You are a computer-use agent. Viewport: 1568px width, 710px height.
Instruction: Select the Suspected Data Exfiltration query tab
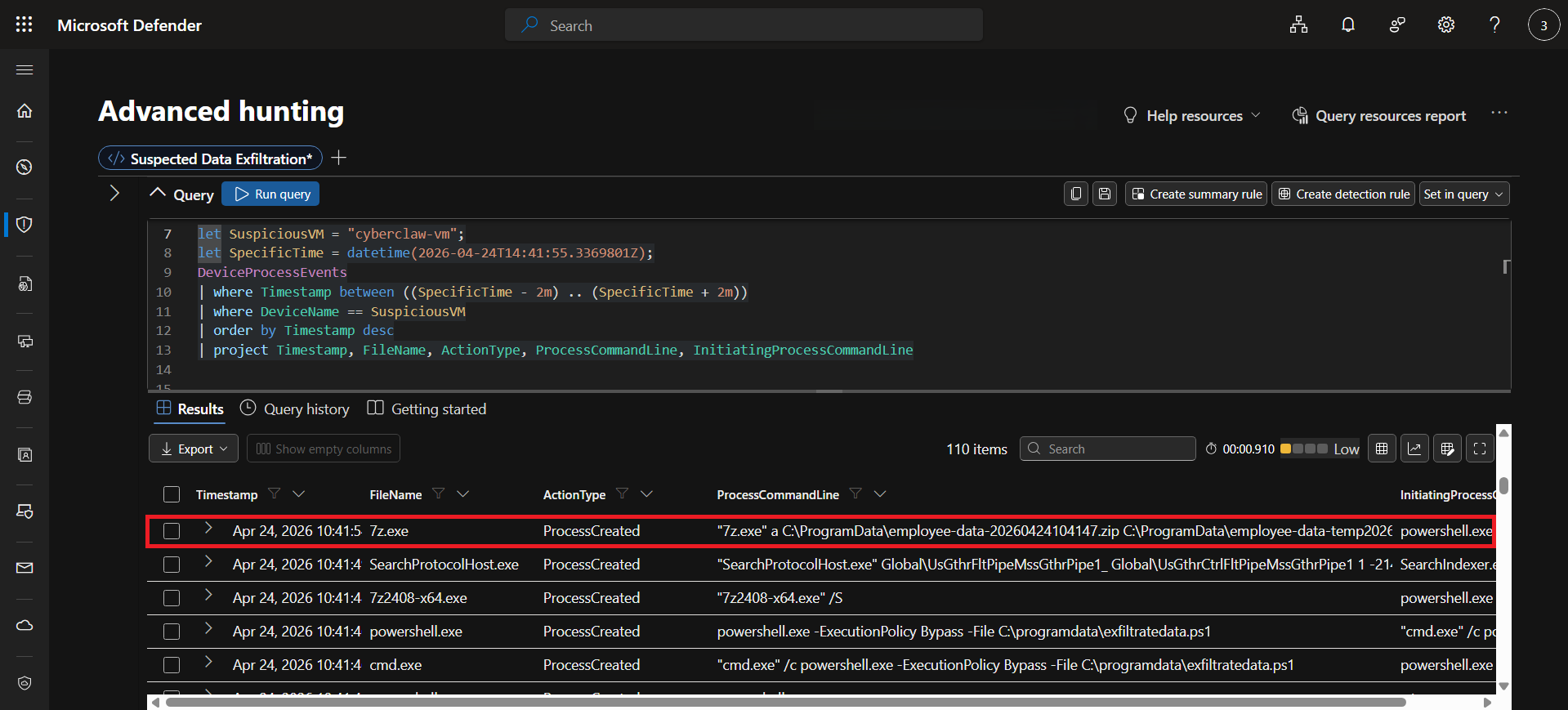point(211,159)
